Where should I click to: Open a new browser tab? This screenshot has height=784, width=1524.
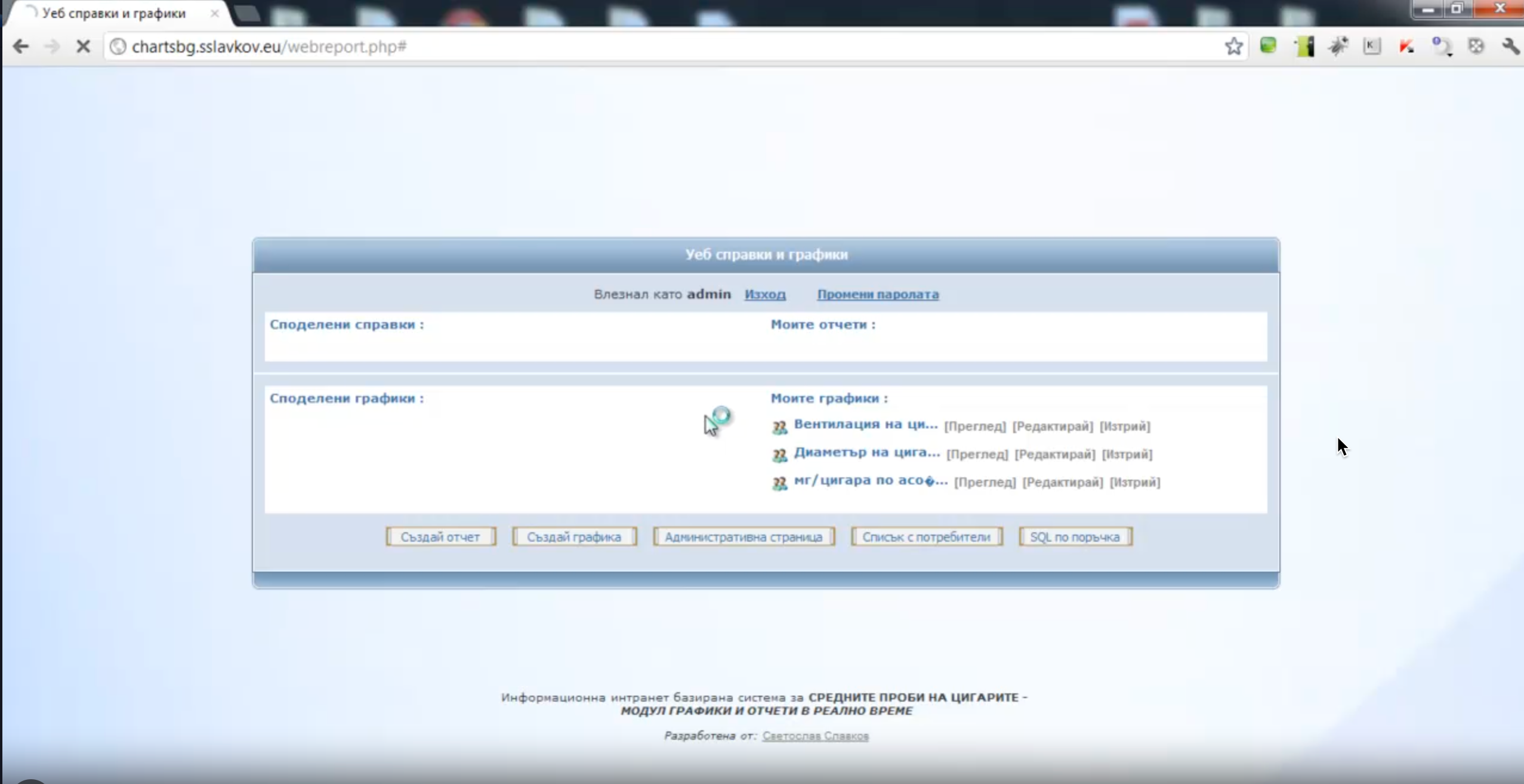(x=246, y=14)
